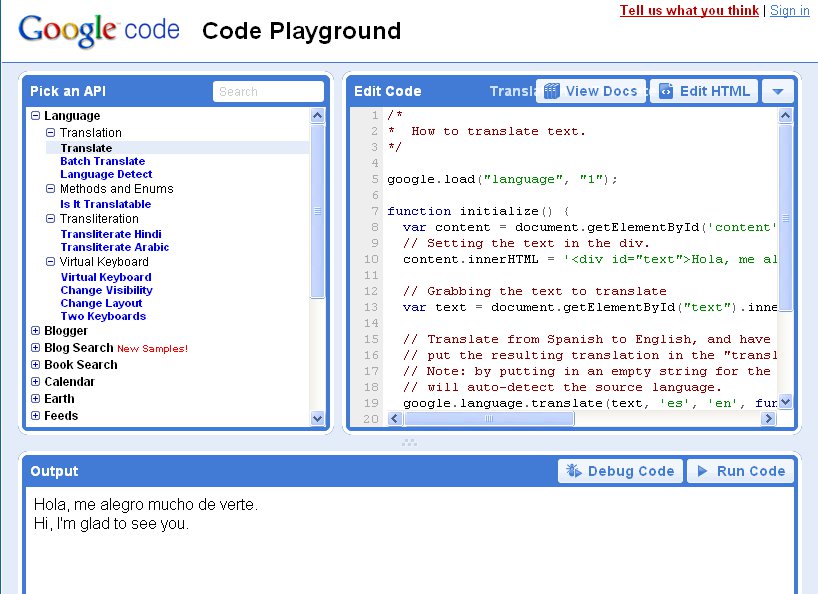Collapse the Virtual Keyboard subcategory
Image resolution: width=818 pixels, height=594 pixels.
[51, 262]
